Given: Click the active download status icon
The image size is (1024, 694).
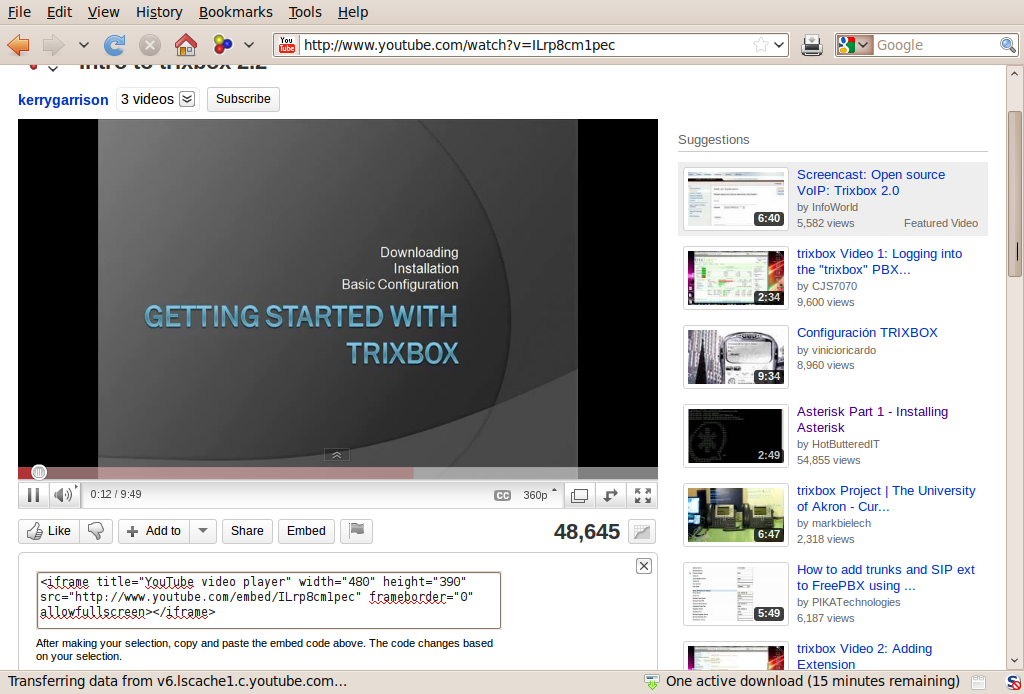Looking at the screenshot, I should coord(651,682).
